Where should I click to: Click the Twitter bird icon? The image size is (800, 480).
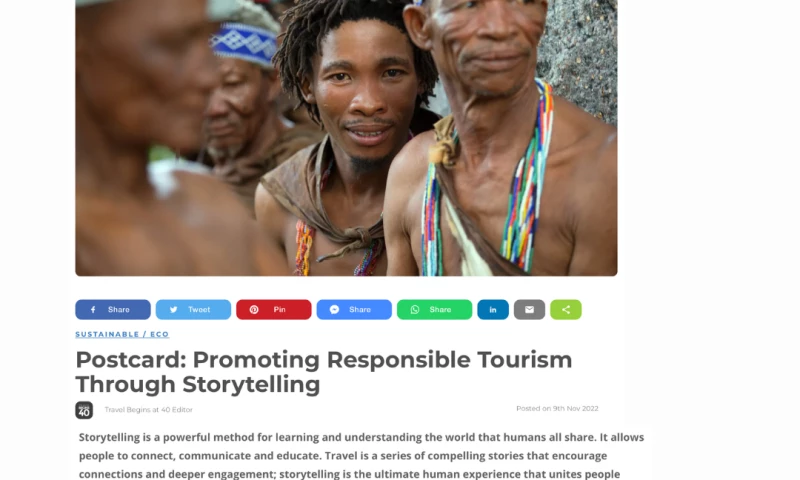(x=173, y=310)
